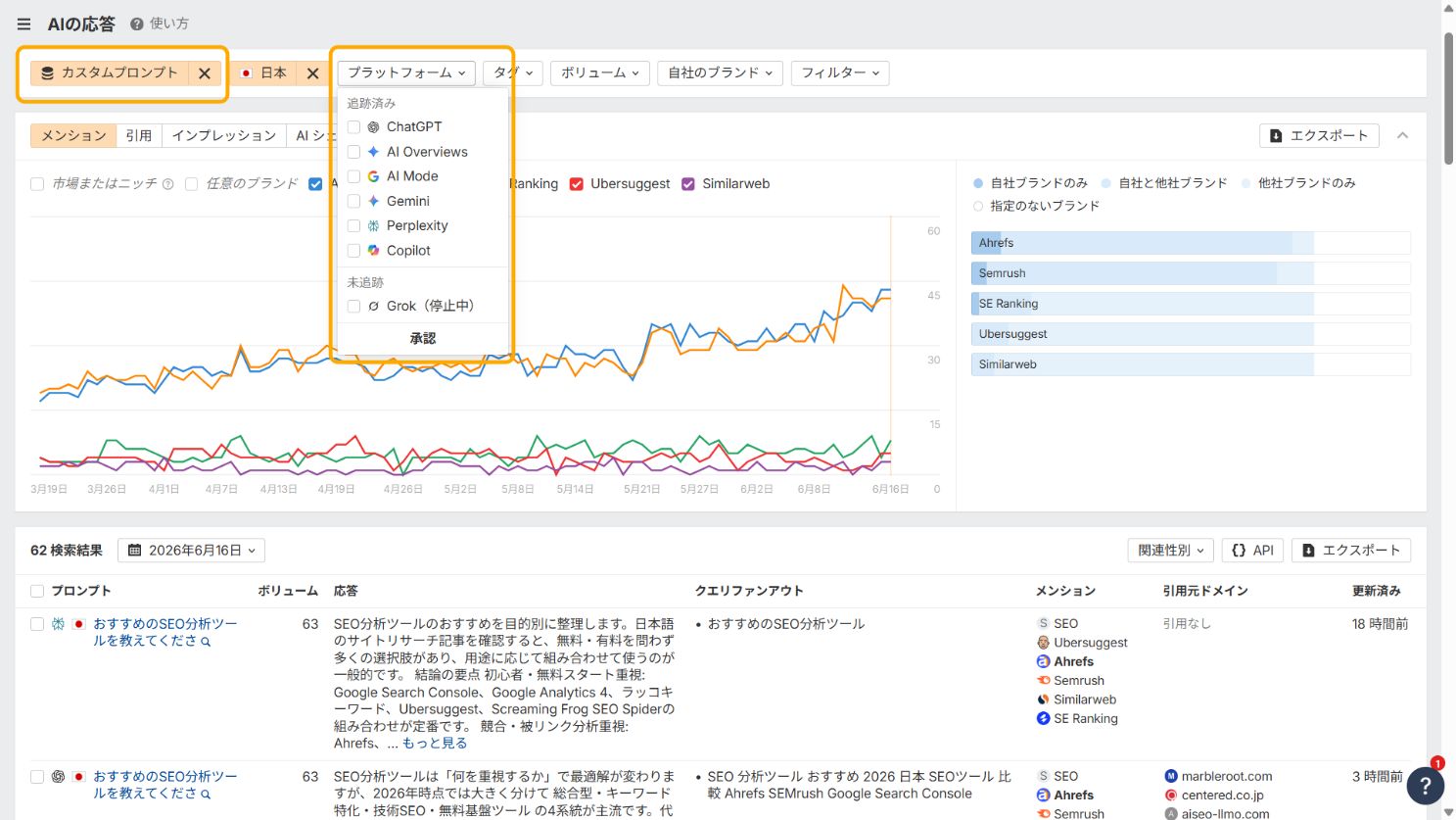Select 指定のないブランド legend option
Viewport: 1456px width, 820px height.
coord(1037,206)
